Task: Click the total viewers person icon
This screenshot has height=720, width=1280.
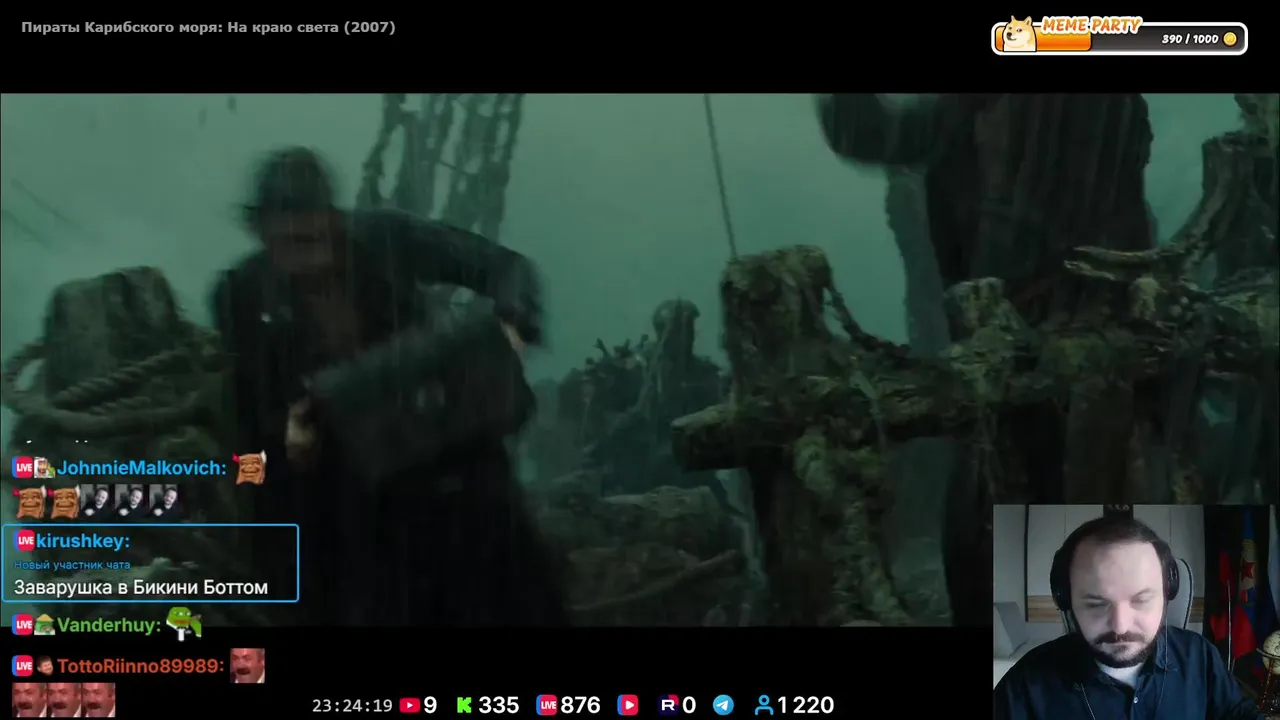Action: (x=764, y=705)
